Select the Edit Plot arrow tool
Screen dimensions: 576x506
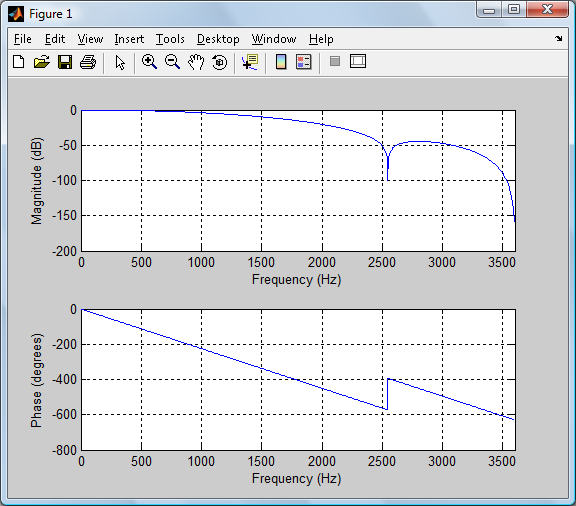click(120, 62)
